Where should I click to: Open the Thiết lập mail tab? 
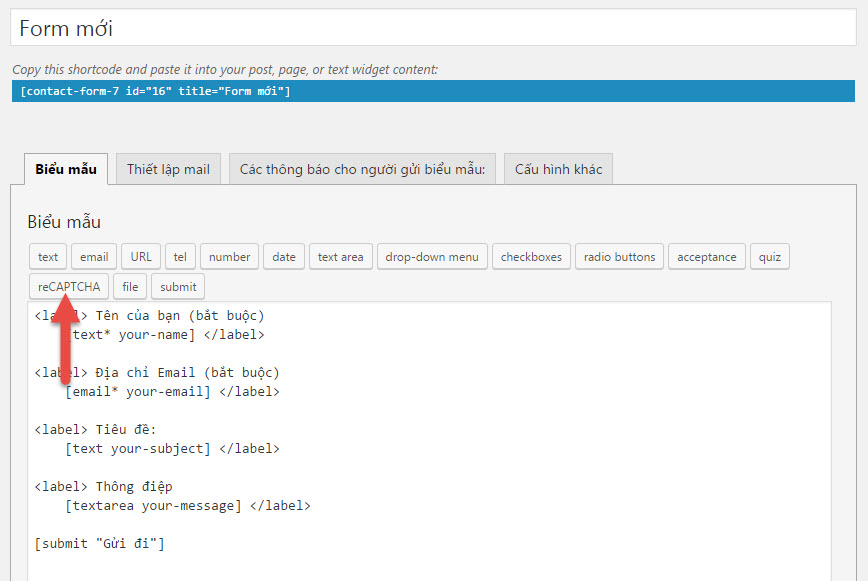[168, 169]
